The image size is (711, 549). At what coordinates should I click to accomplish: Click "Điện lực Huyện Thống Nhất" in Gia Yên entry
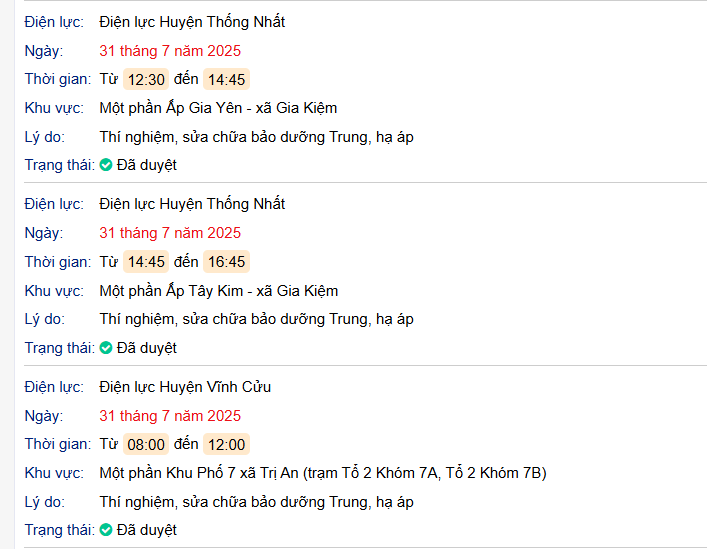click(x=192, y=21)
